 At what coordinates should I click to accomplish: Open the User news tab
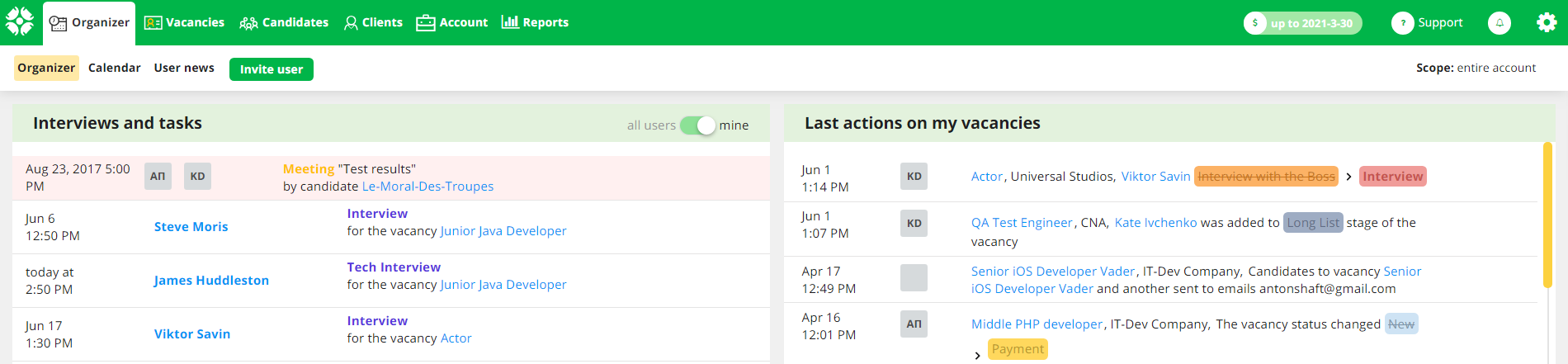tap(184, 69)
